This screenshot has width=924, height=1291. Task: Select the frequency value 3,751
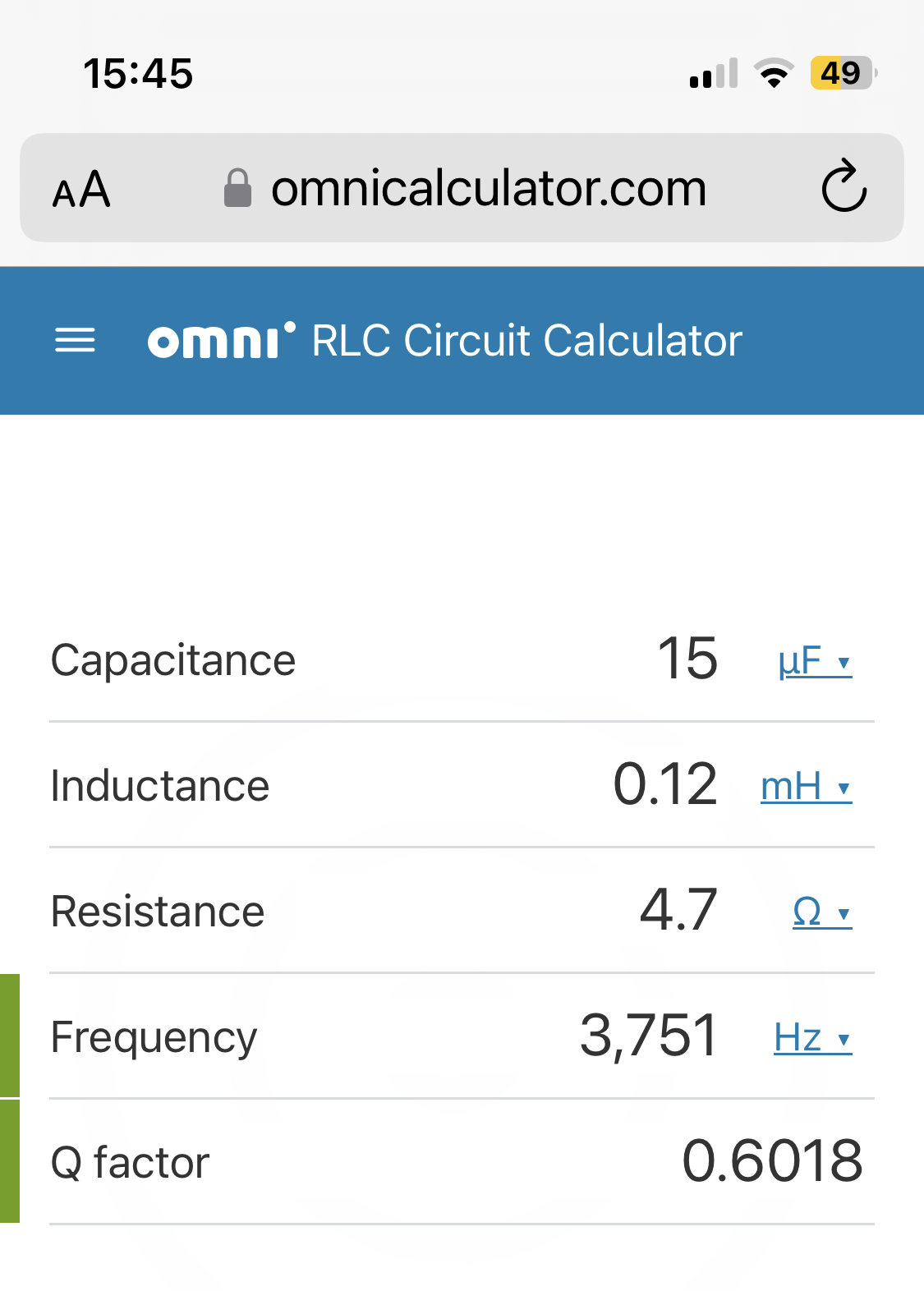pyautogui.click(x=649, y=1036)
